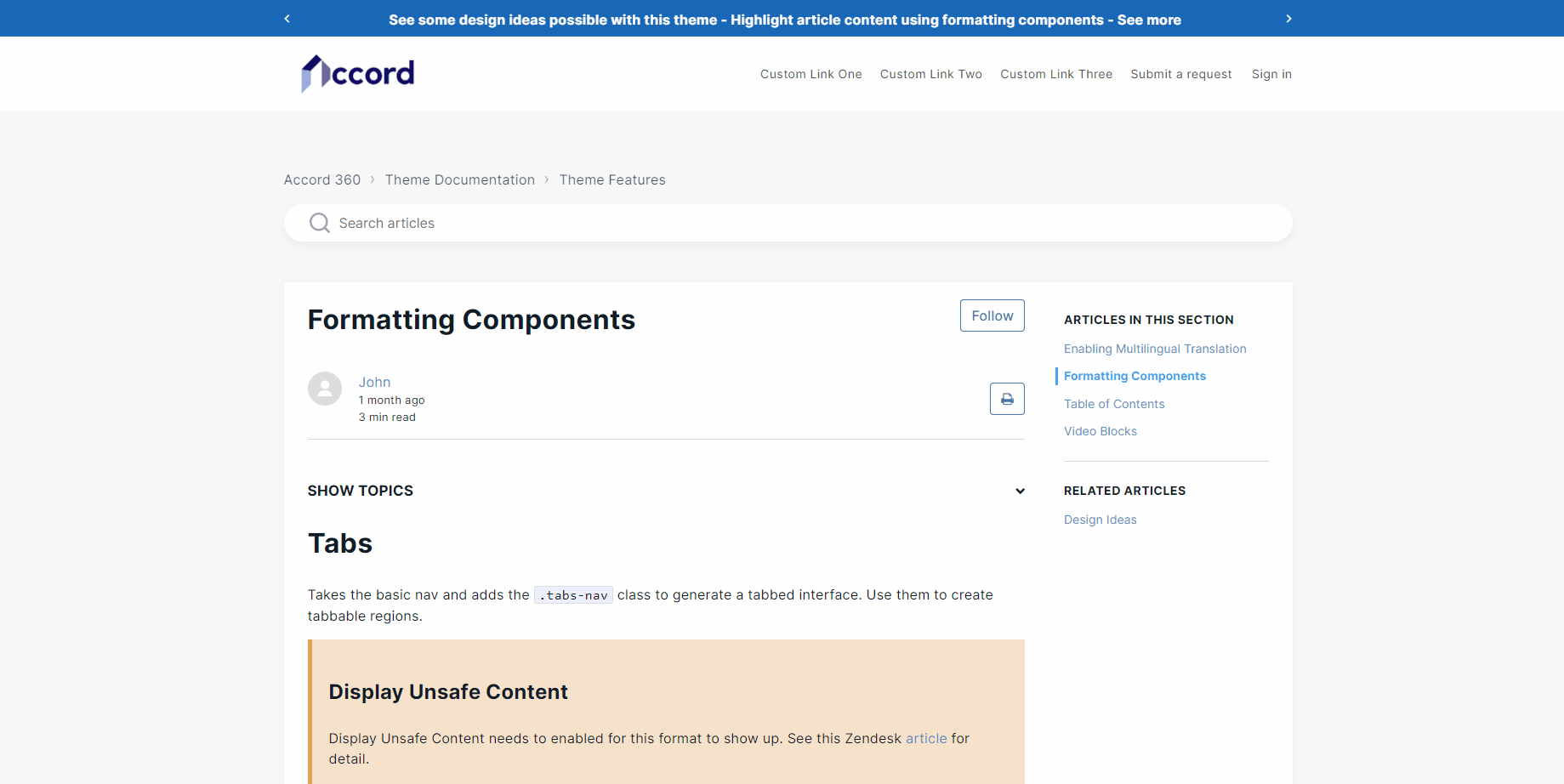Viewport: 1564px width, 784px height.
Task: Click the right arrow in the announcement banner
Action: [1288, 19]
